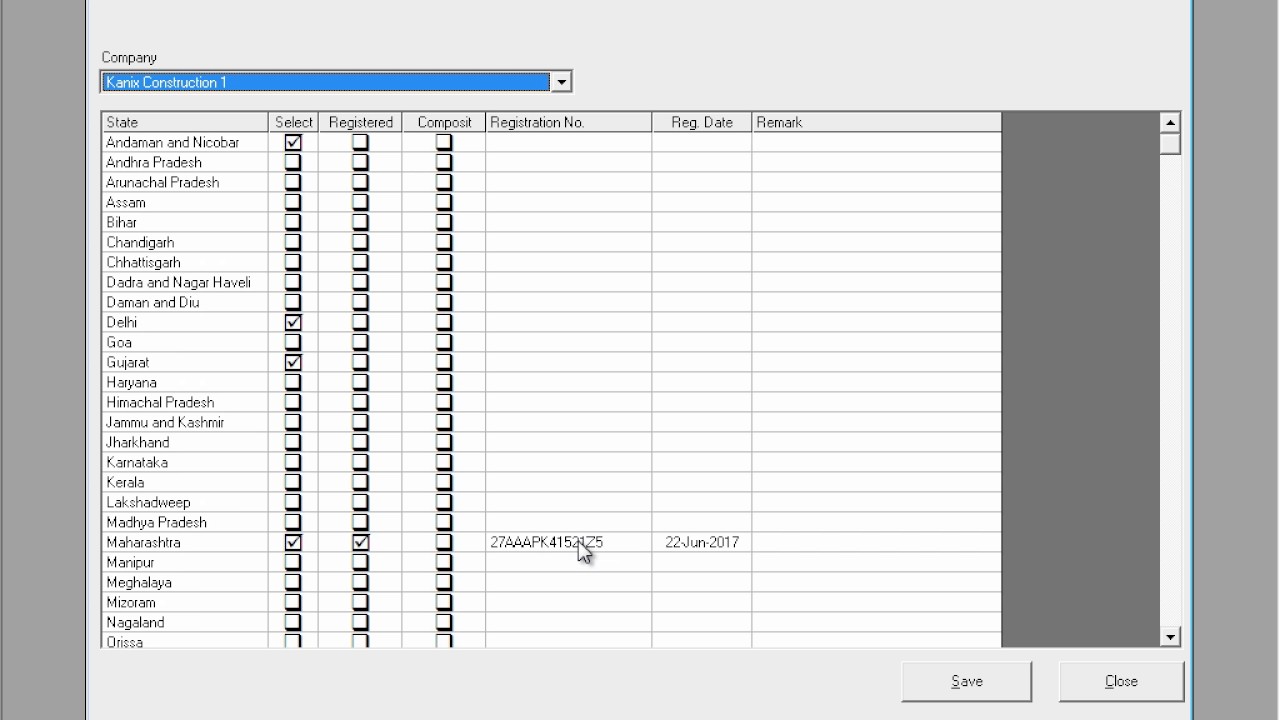Enable Composit checkbox for Maharashtra
This screenshot has height=720, width=1280.
point(444,542)
